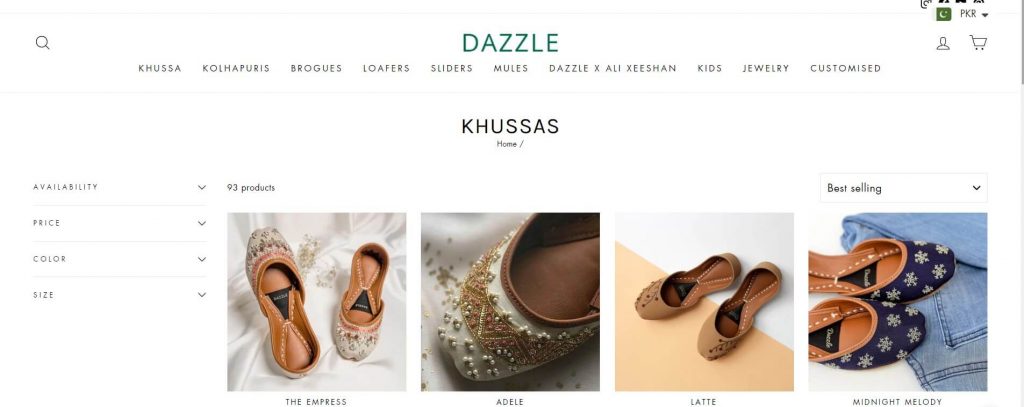Open the search magnifier icon

pyautogui.click(x=42, y=43)
